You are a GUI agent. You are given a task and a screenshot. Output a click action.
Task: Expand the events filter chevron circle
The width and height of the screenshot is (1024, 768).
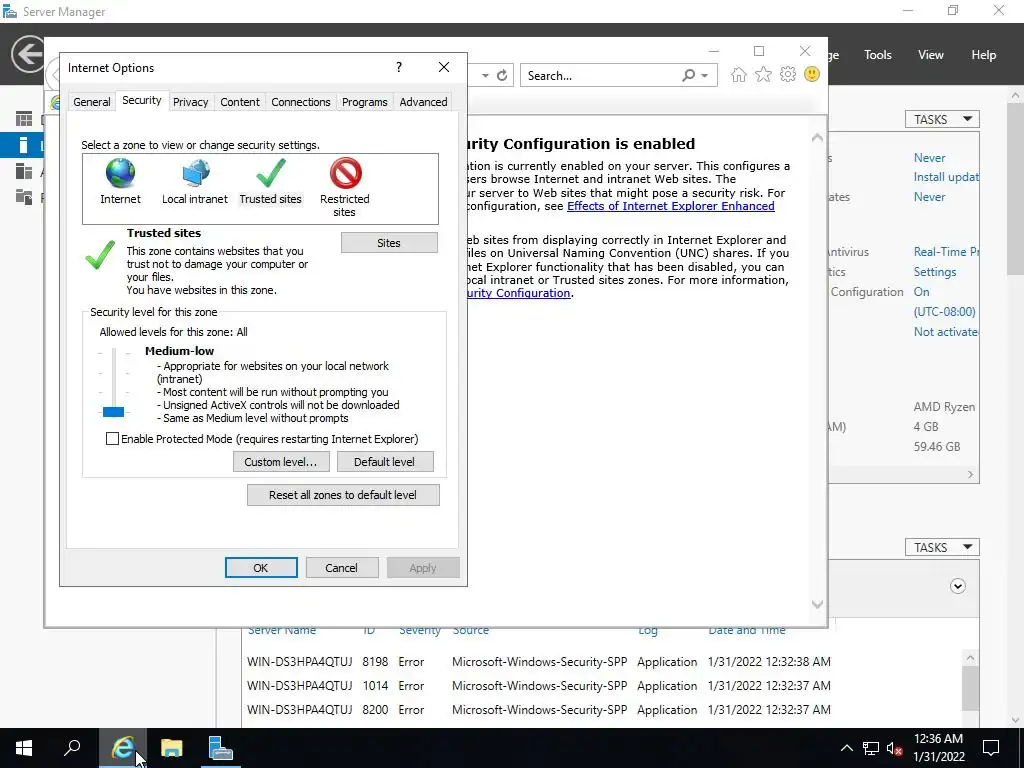pyautogui.click(x=957, y=586)
